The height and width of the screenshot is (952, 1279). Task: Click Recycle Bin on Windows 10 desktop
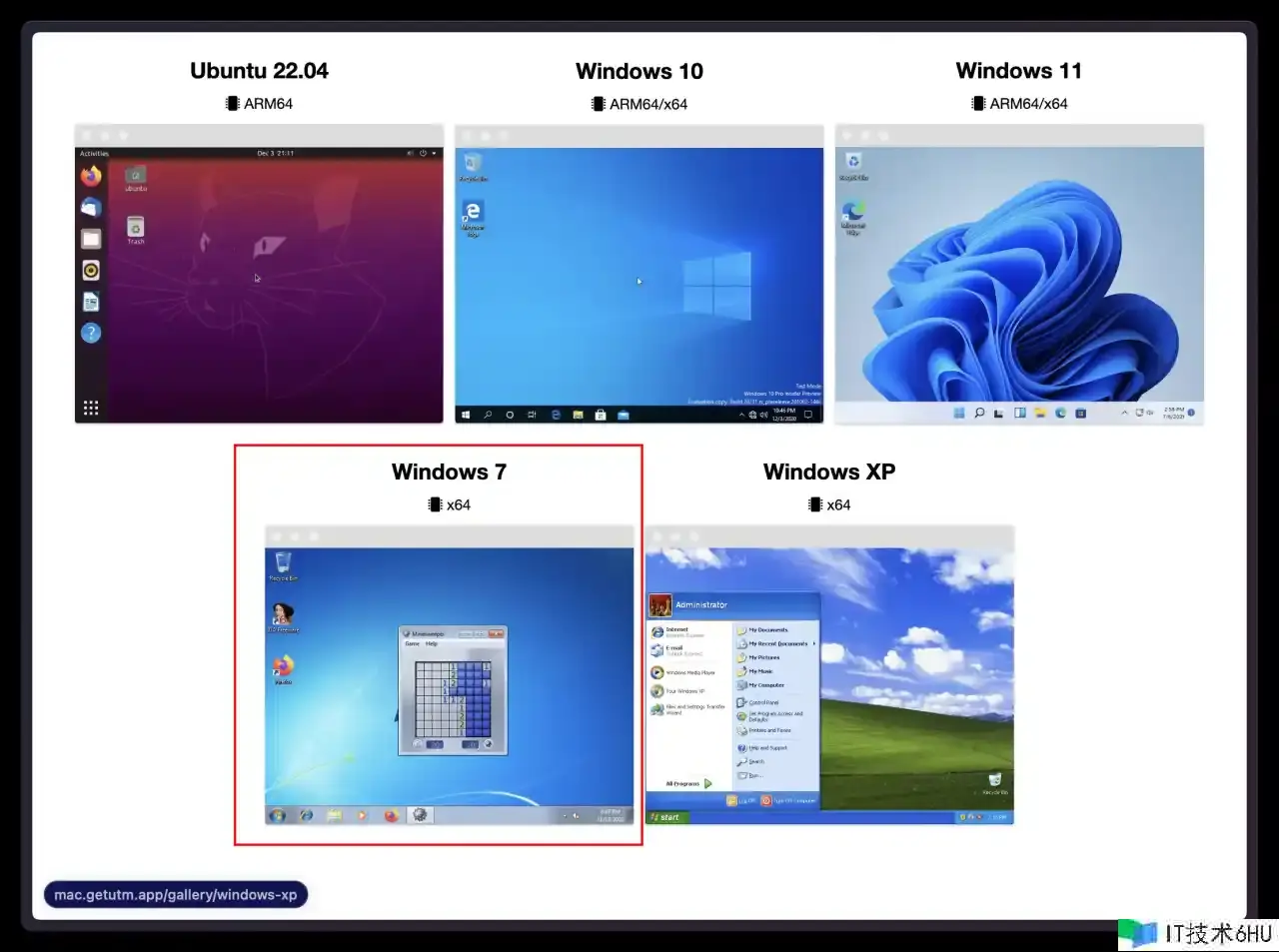pyautogui.click(x=473, y=167)
